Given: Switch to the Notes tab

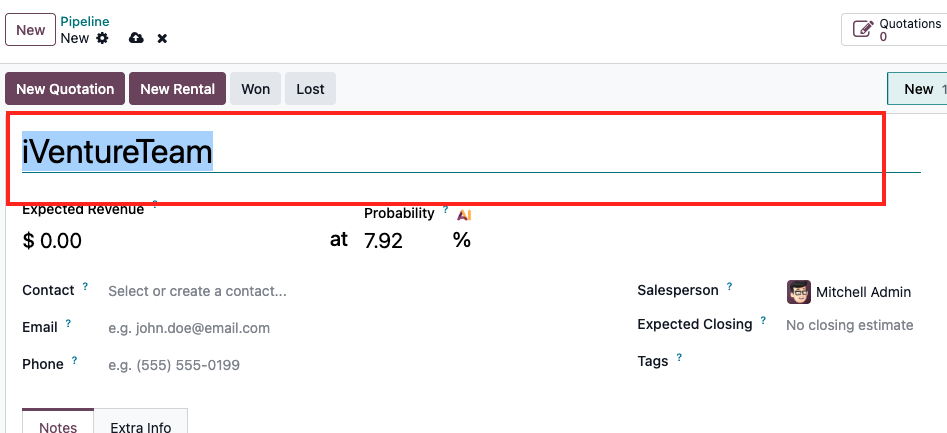Looking at the screenshot, I should point(58,423).
